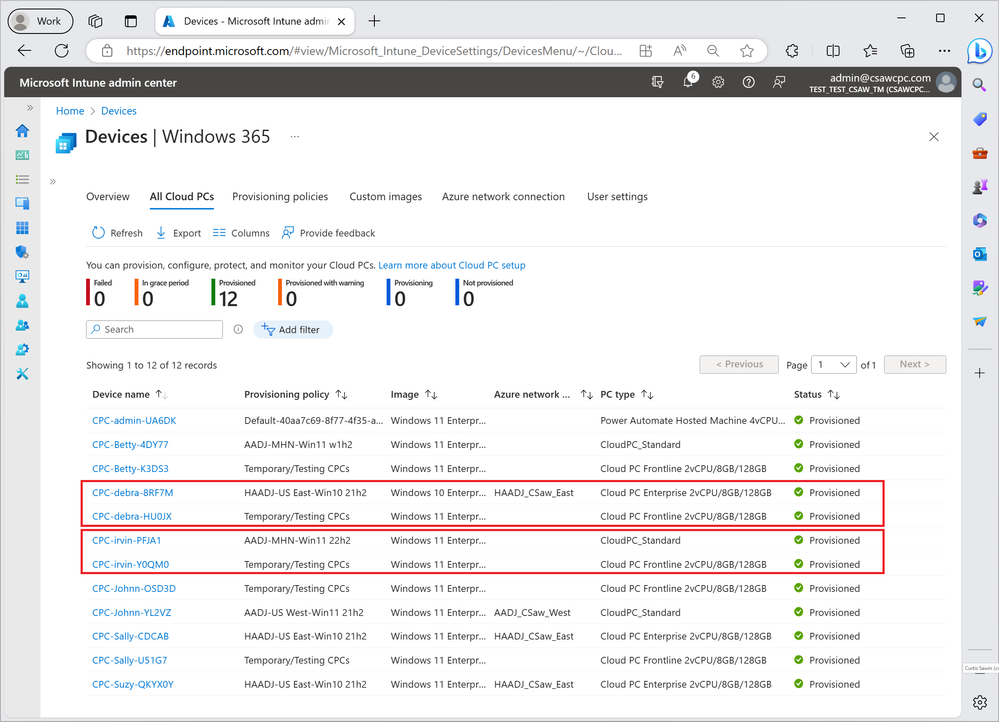
Task: Refresh the Cloud PC list
Action: 117,233
